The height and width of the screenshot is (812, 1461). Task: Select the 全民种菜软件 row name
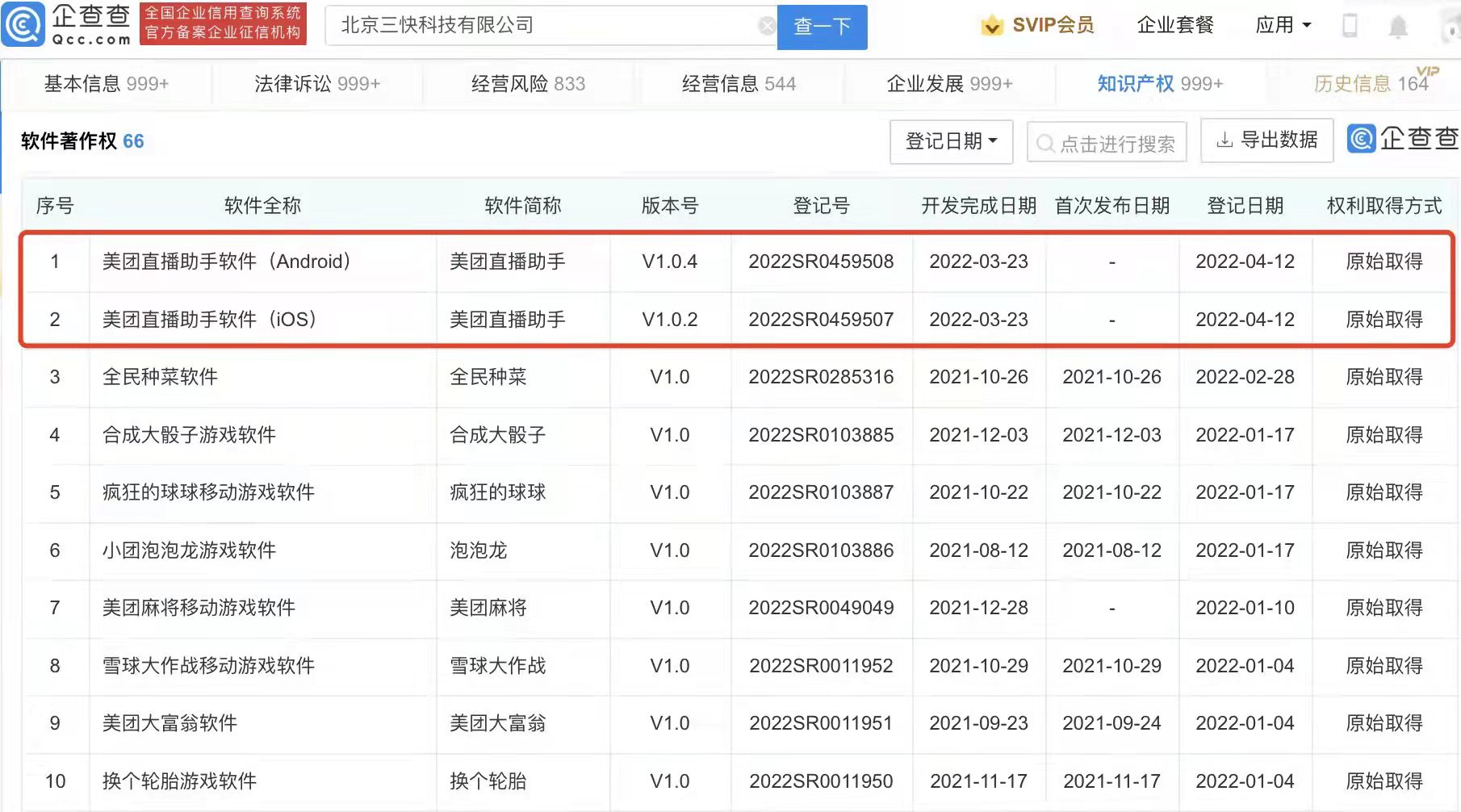click(x=160, y=377)
